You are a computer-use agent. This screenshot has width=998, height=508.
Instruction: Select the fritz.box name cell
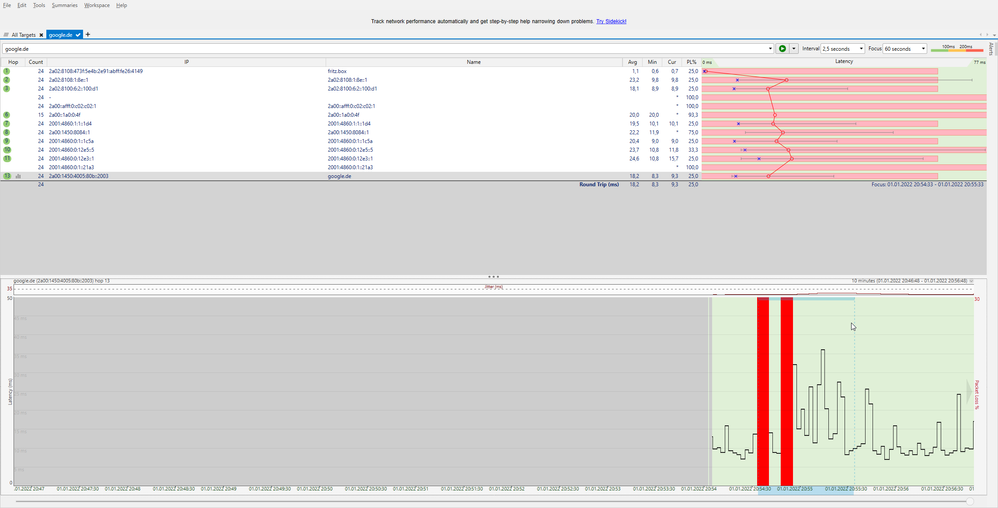(337, 71)
